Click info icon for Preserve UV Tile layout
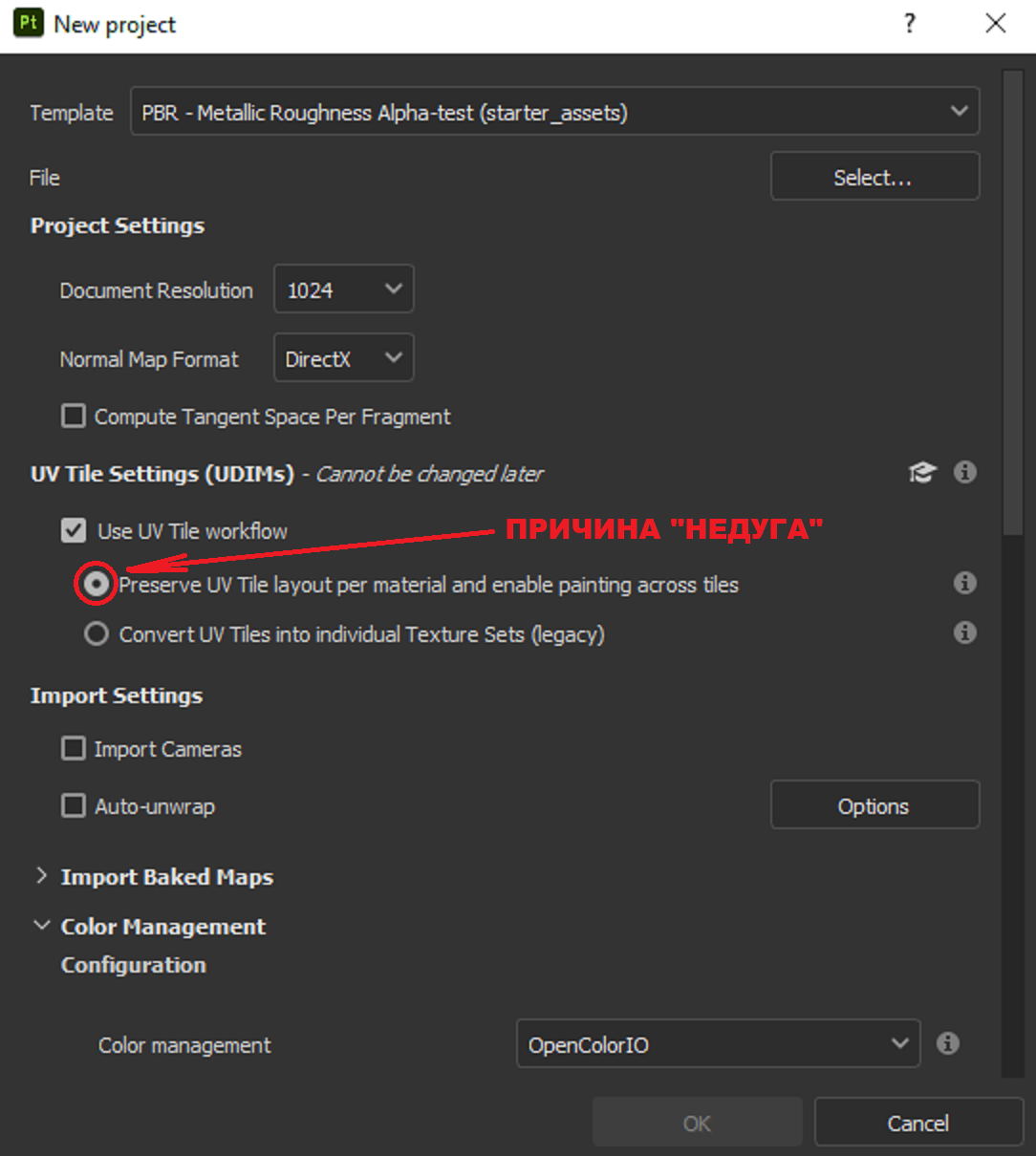This screenshot has height=1156, width=1036. pos(965,583)
